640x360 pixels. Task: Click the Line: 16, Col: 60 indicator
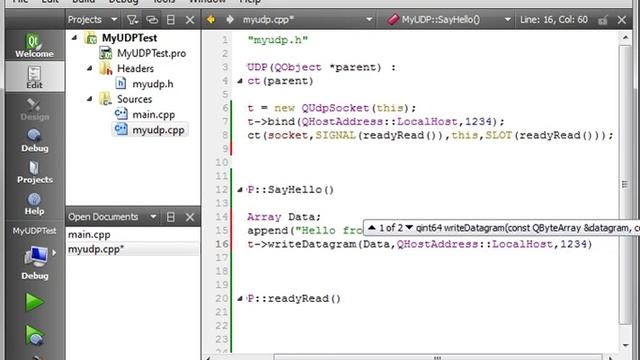(554, 20)
